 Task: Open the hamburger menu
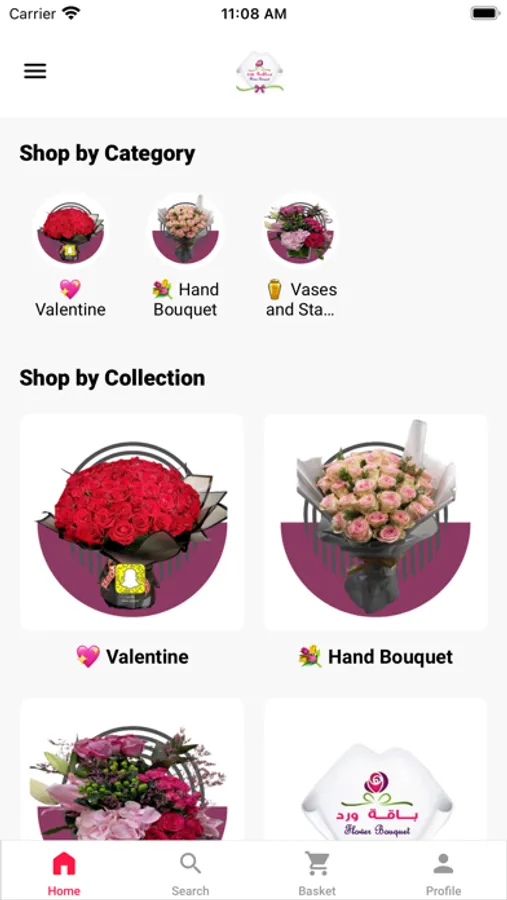[x=35, y=71]
